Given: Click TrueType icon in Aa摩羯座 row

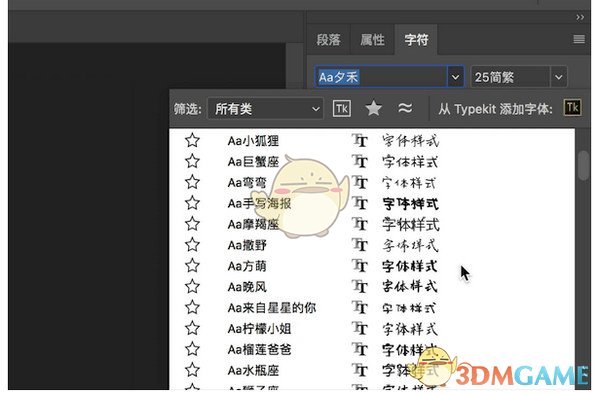Looking at the screenshot, I should [360, 224].
